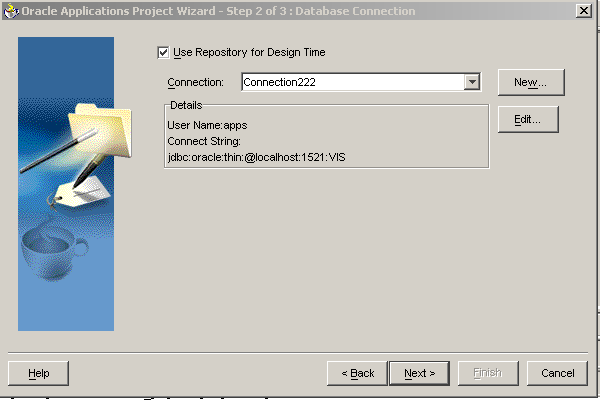Create a new connection with New...
Image resolution: width=600 pixels, height=402 pixels.
click(x=531, y=82)
